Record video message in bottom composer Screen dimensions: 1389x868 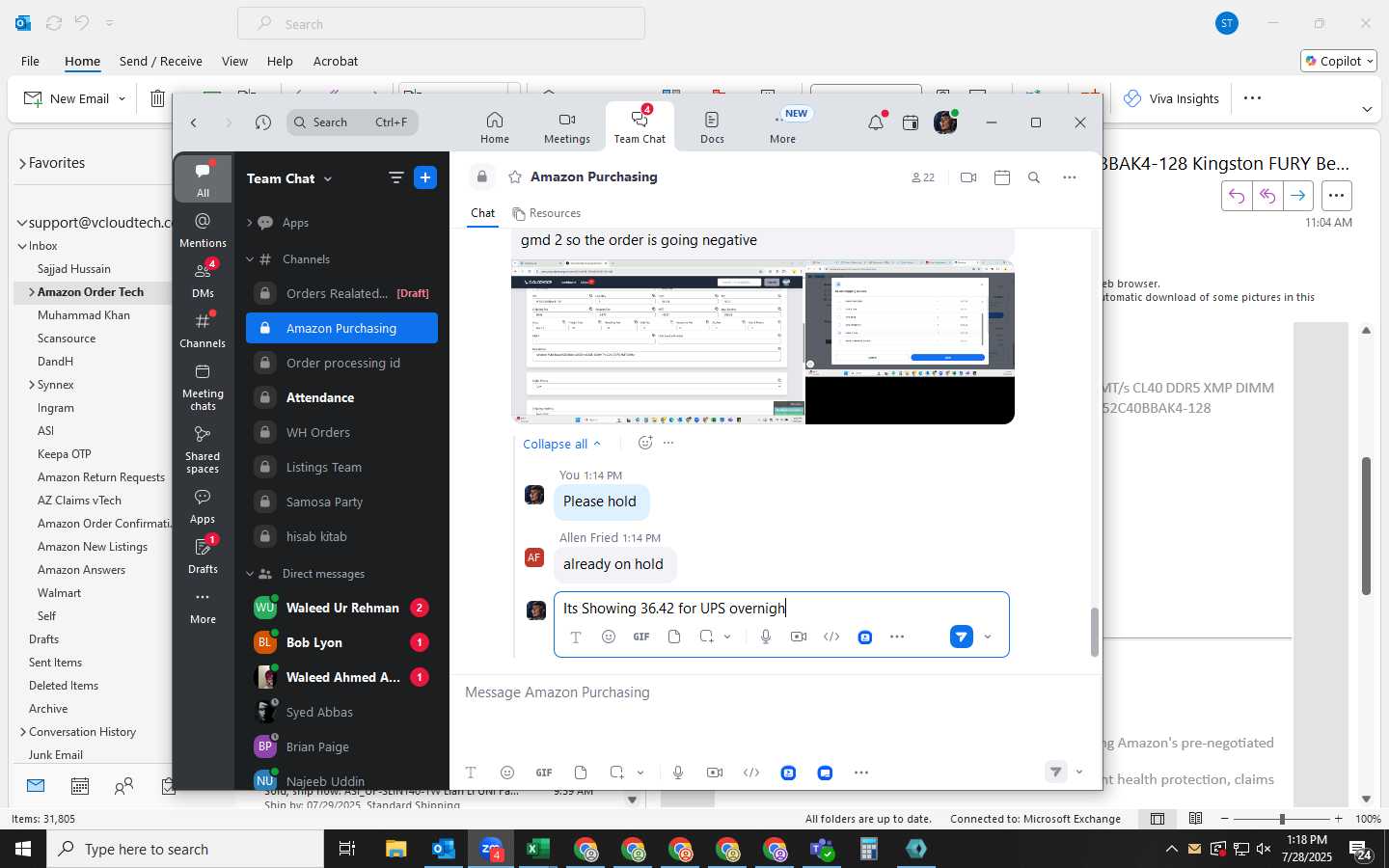coord(715,773)
